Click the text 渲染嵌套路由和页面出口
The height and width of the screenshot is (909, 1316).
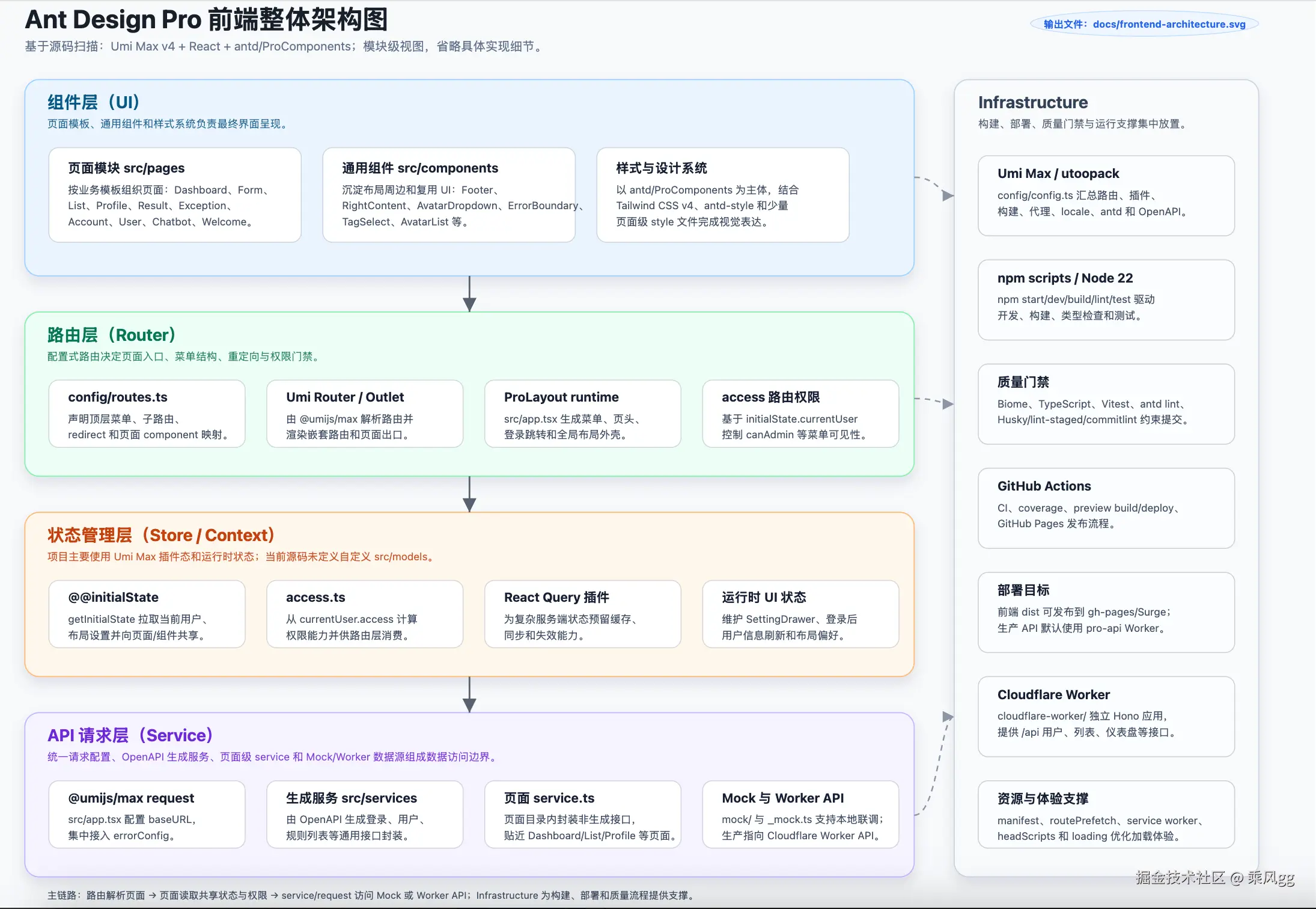349,435
